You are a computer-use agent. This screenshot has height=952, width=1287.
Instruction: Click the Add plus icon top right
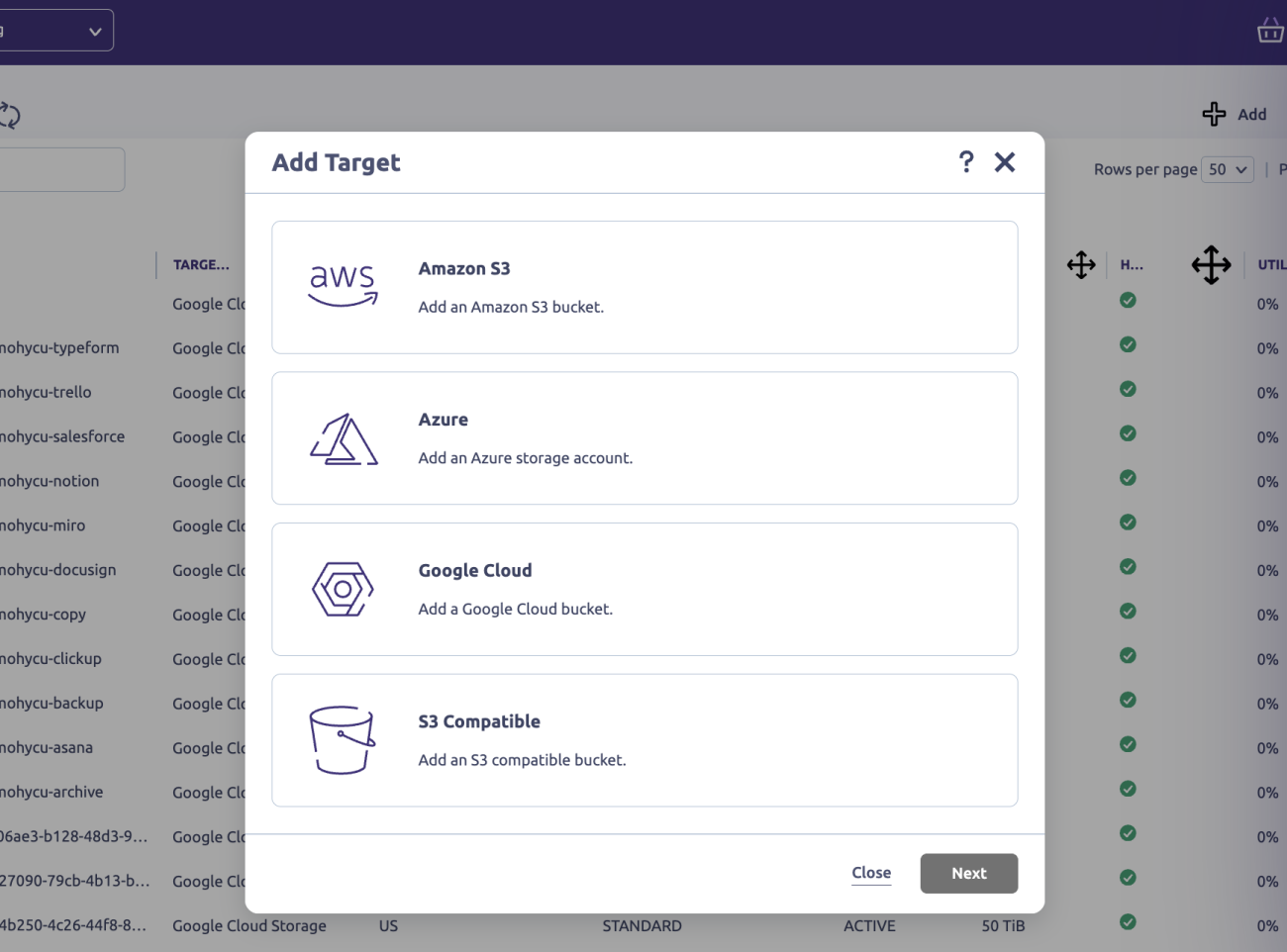pyautogui.click(x=1213, y=114)
